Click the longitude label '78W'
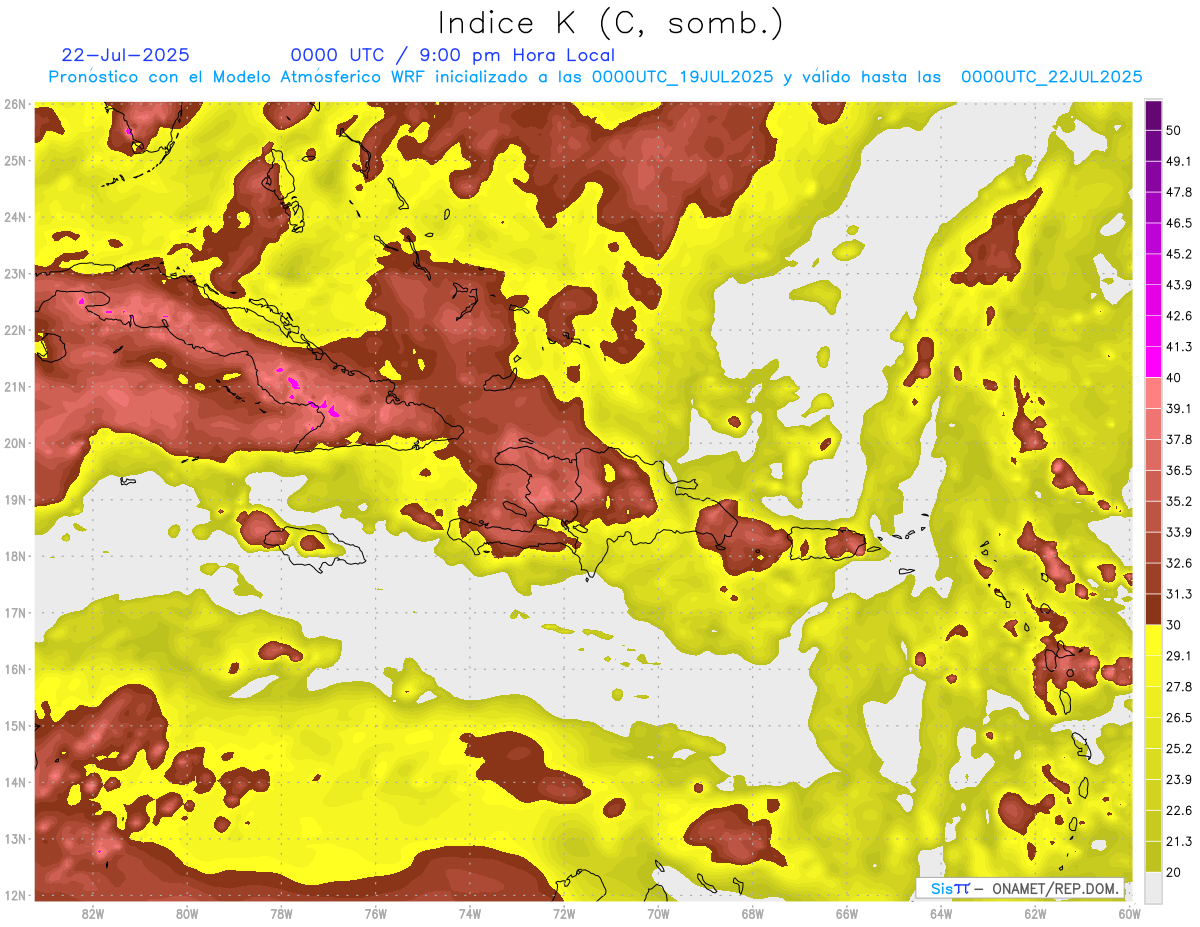The image size is (1200, 927). (x=281, y=913)
